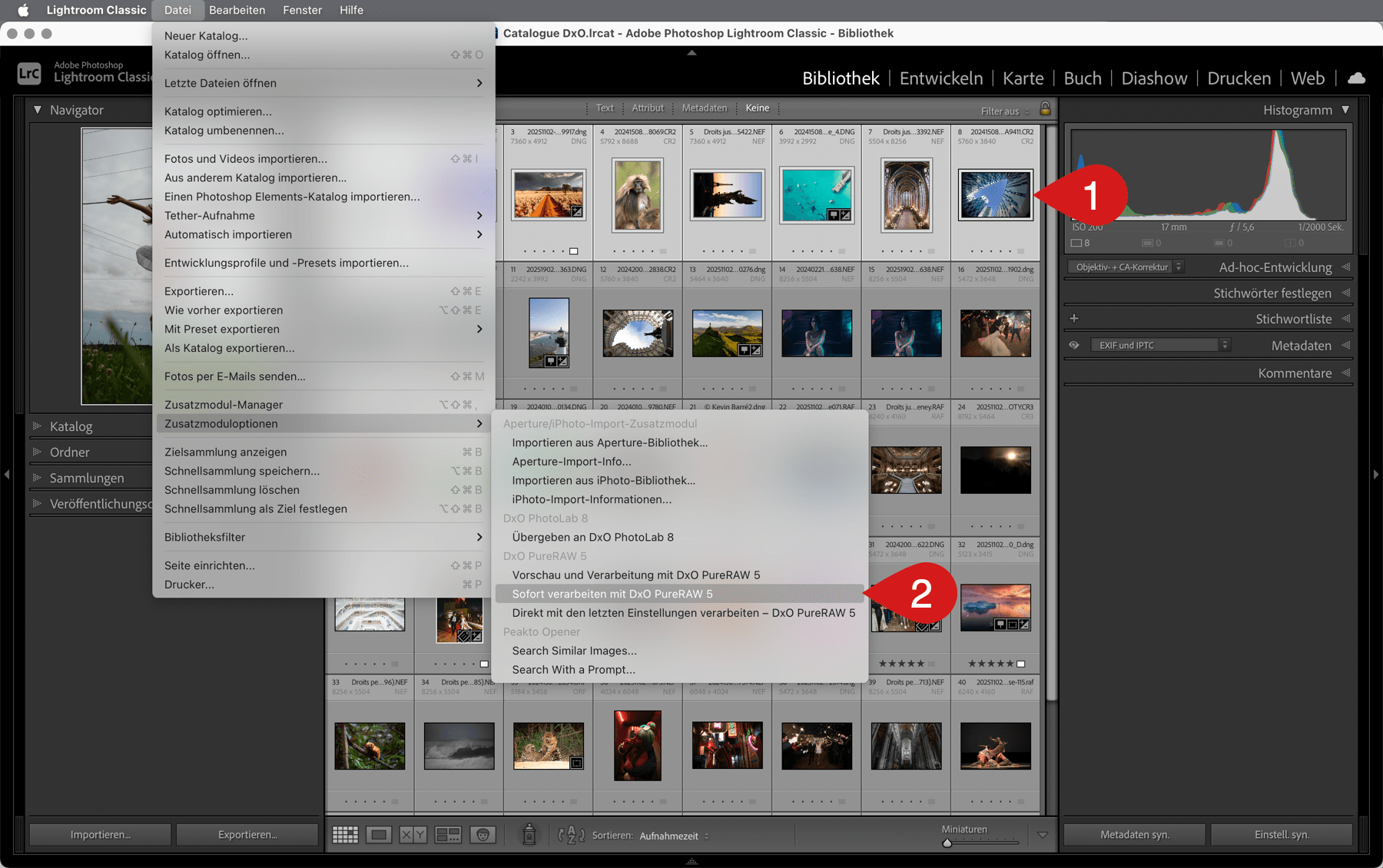Expand the Stichwörter festlegen panel

1345,293
